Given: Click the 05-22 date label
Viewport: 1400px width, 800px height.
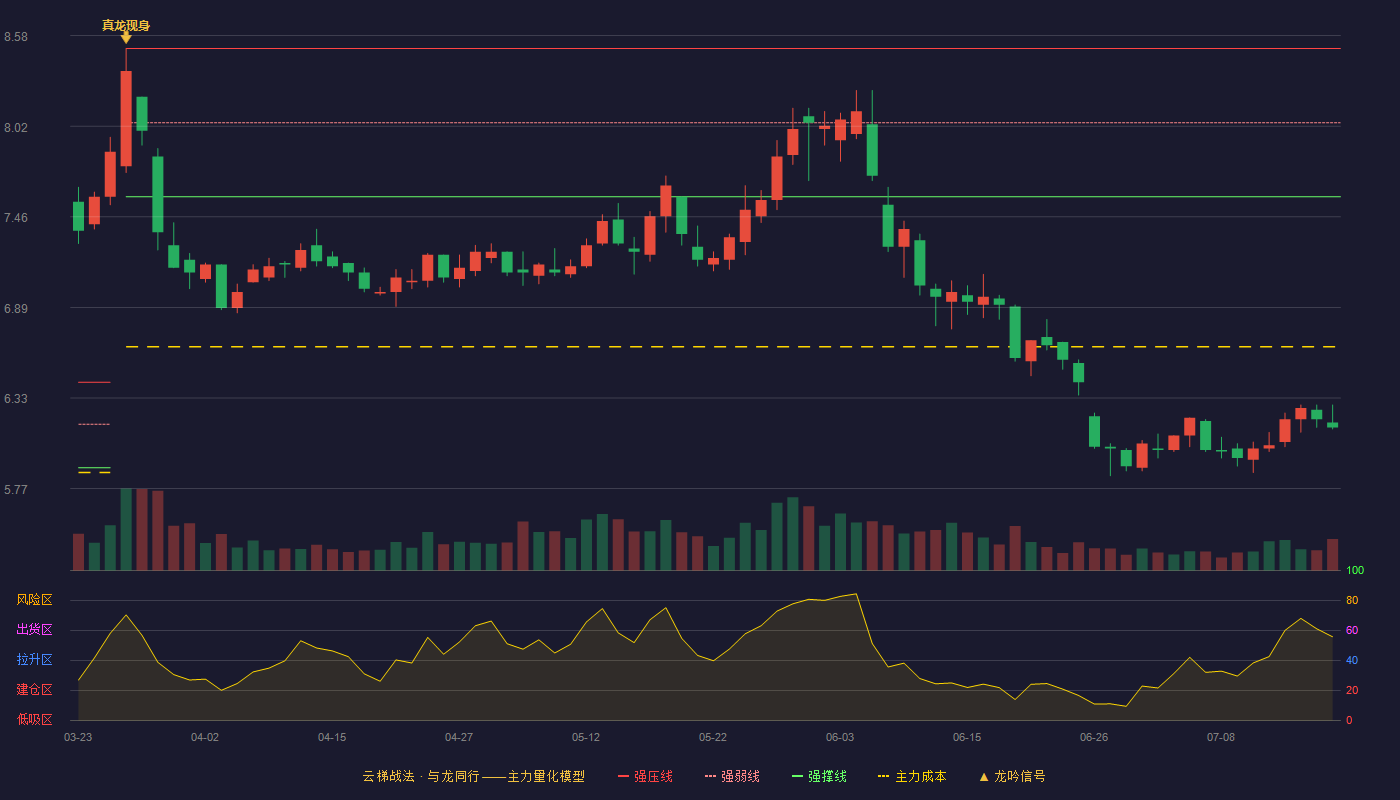Looking at the screenshot, I should click(x=713, y=737).
